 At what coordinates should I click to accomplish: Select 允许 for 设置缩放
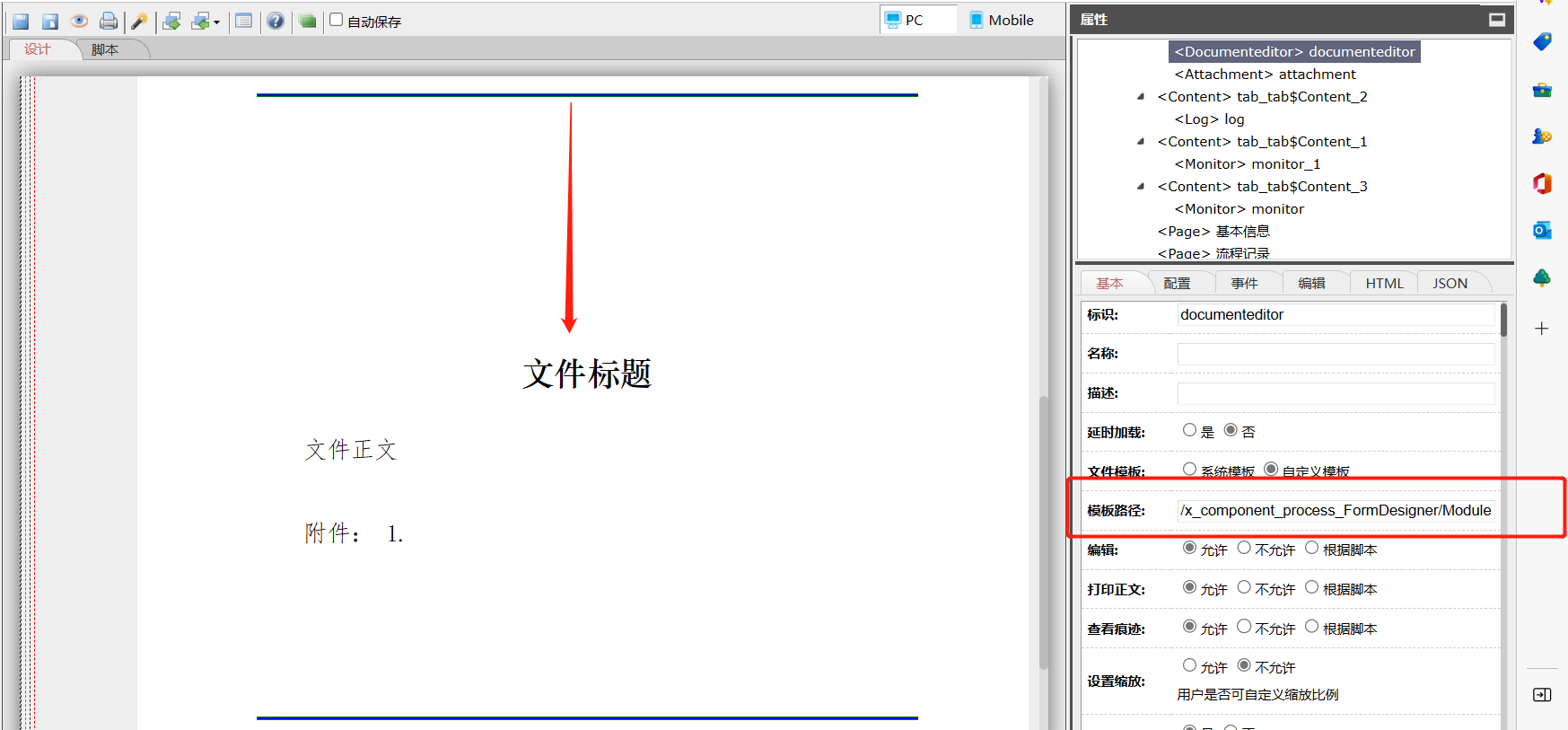pyautogui.click(x=1189, y=665)
